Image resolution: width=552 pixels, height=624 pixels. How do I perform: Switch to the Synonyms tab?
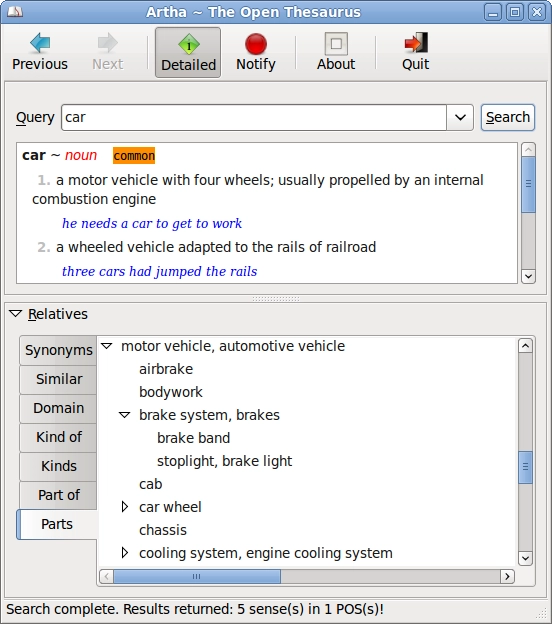click(59, 350)
